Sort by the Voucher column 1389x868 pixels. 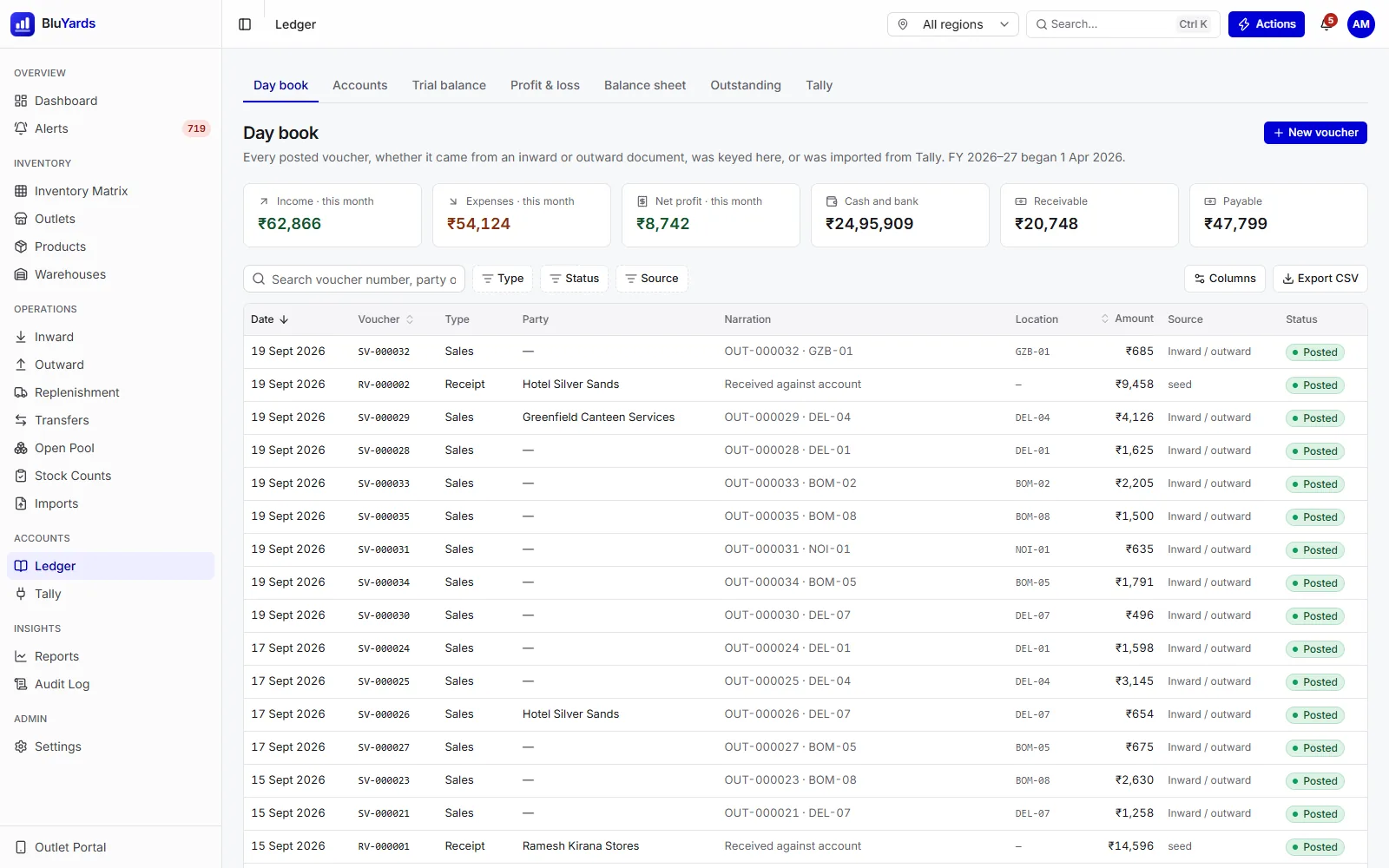coord(385,319)
